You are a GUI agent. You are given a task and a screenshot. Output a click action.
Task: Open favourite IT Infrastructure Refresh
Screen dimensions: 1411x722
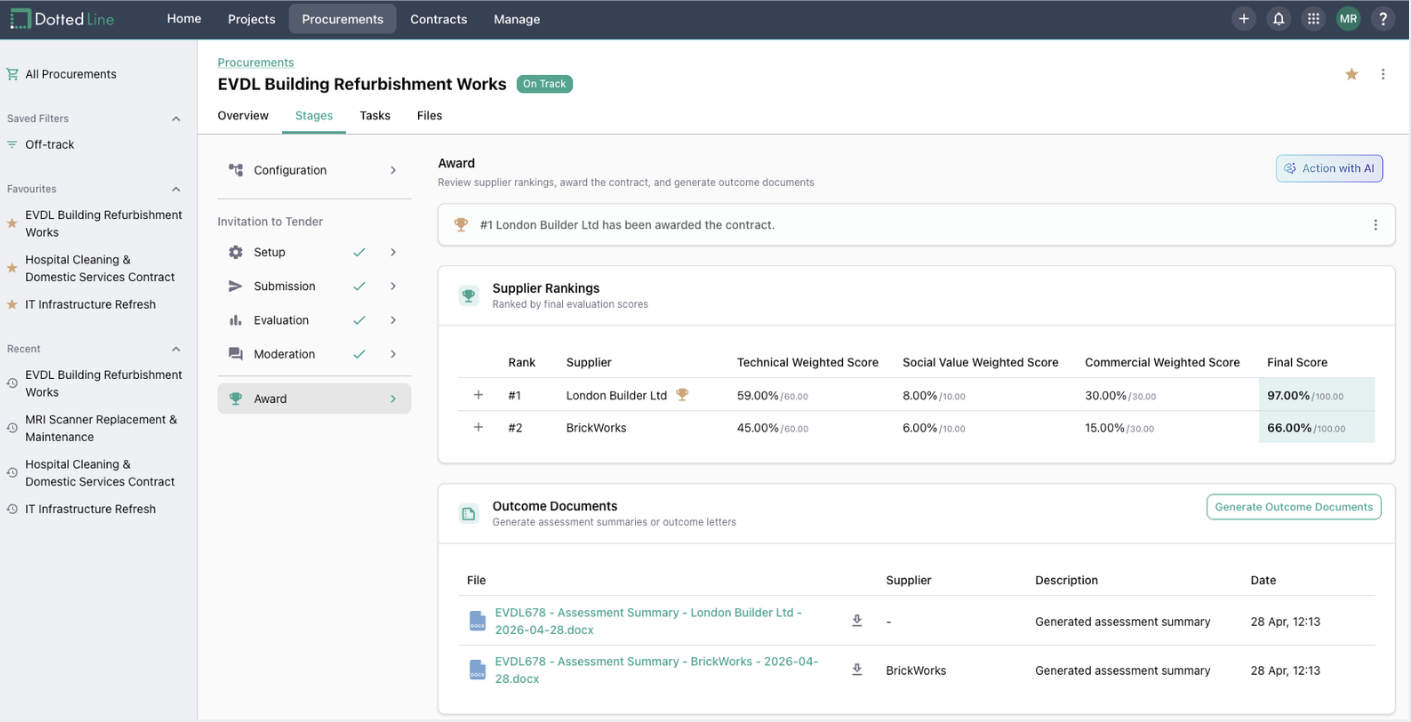90,304
